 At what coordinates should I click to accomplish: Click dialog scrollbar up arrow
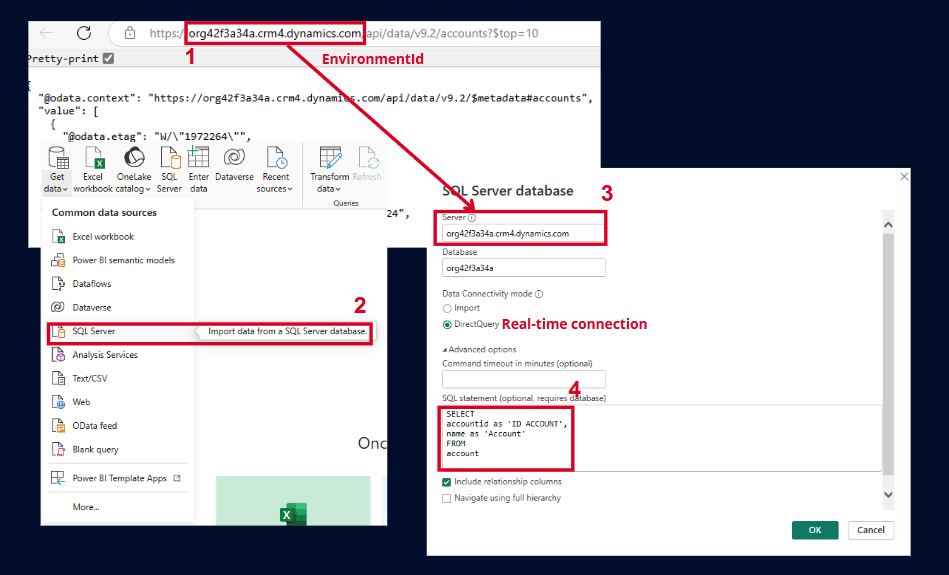[x=888, y=225]
